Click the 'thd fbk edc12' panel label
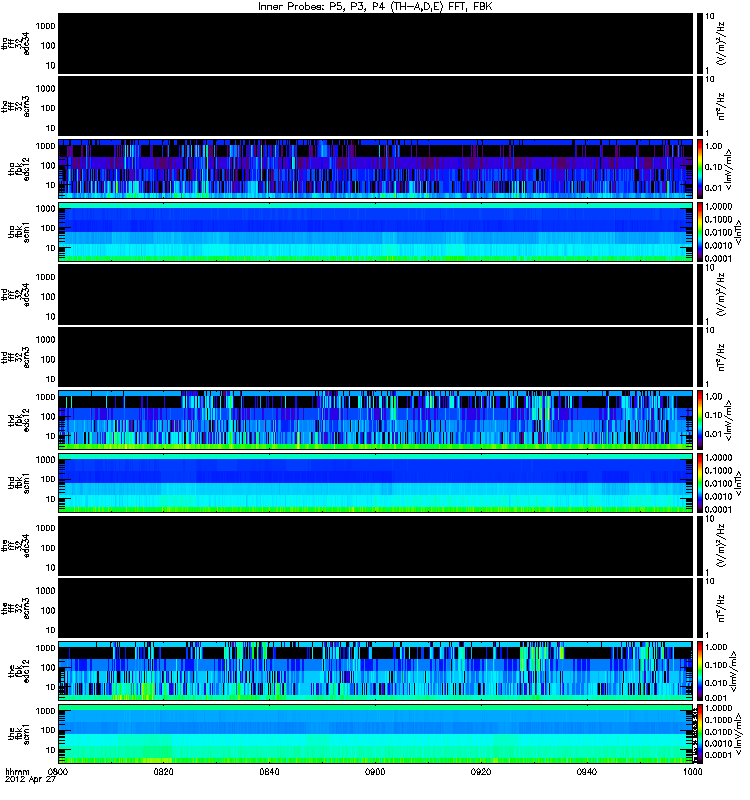The image size is (750, 800). pyautogui.click(x=19, y=419)
